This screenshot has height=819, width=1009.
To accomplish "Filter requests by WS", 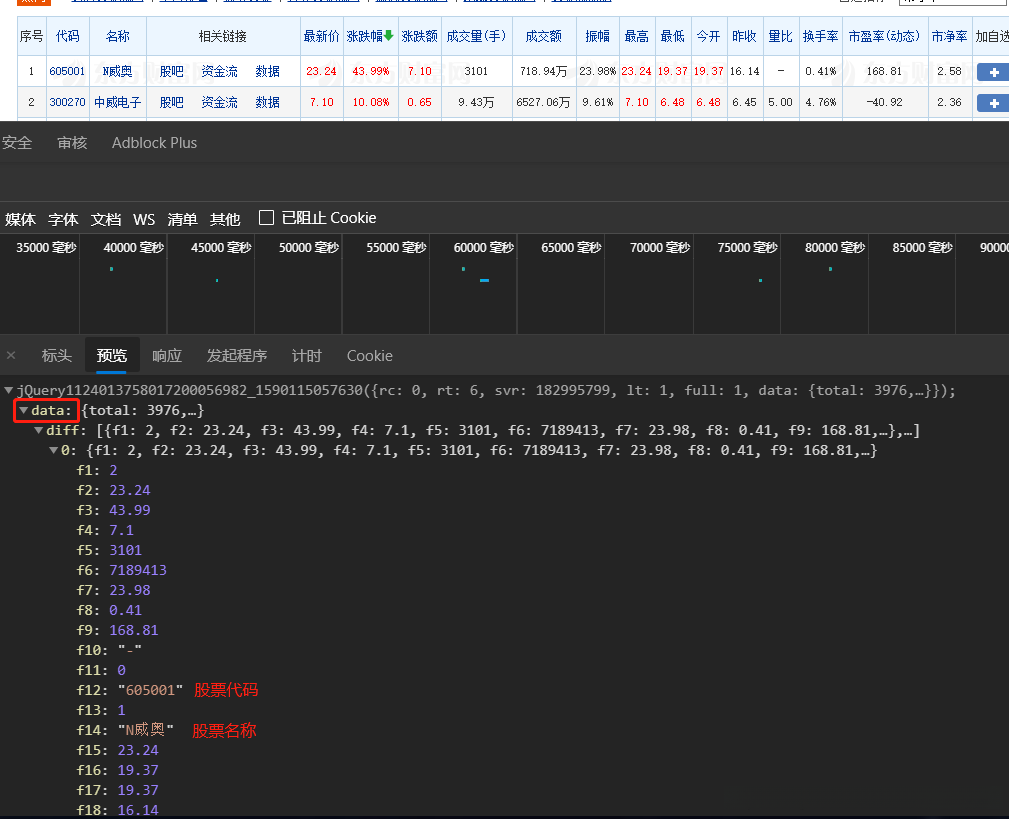I will (x=143, y=219).
